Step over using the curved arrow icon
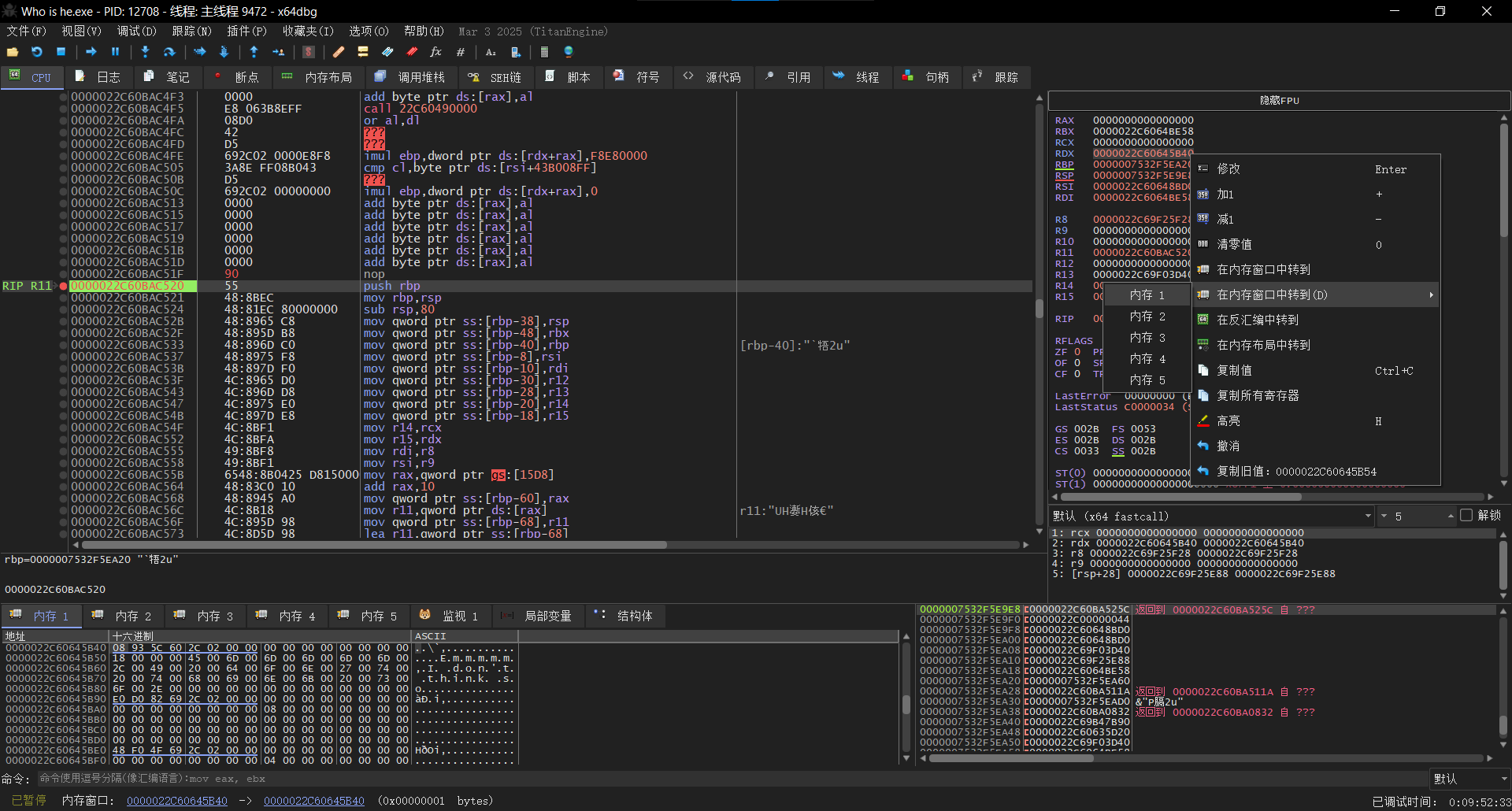The height and width of the screenshot is (811, 1512). (x=169, y=52)
